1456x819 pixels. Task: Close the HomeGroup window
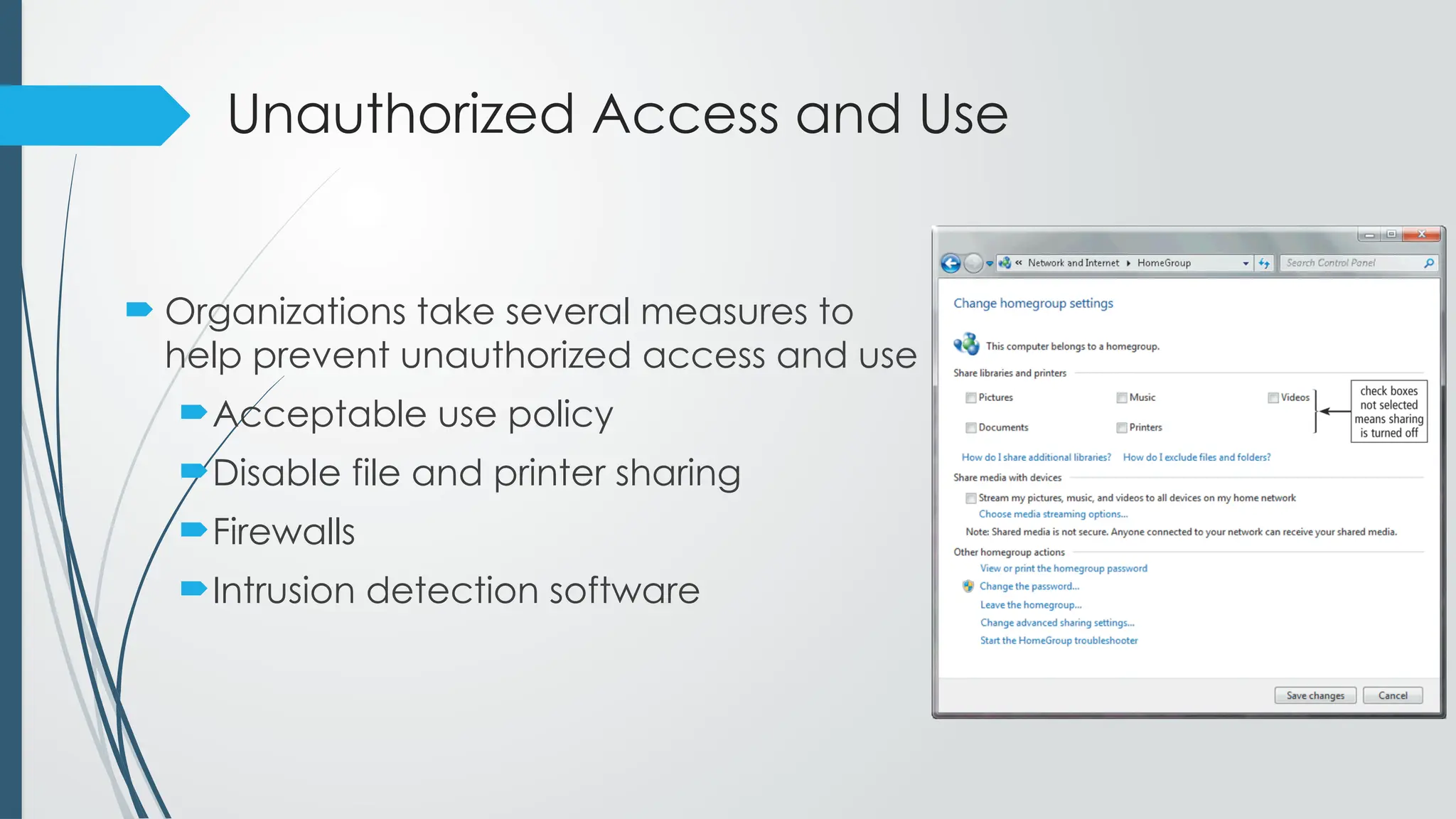click(x=1422, y=234)
